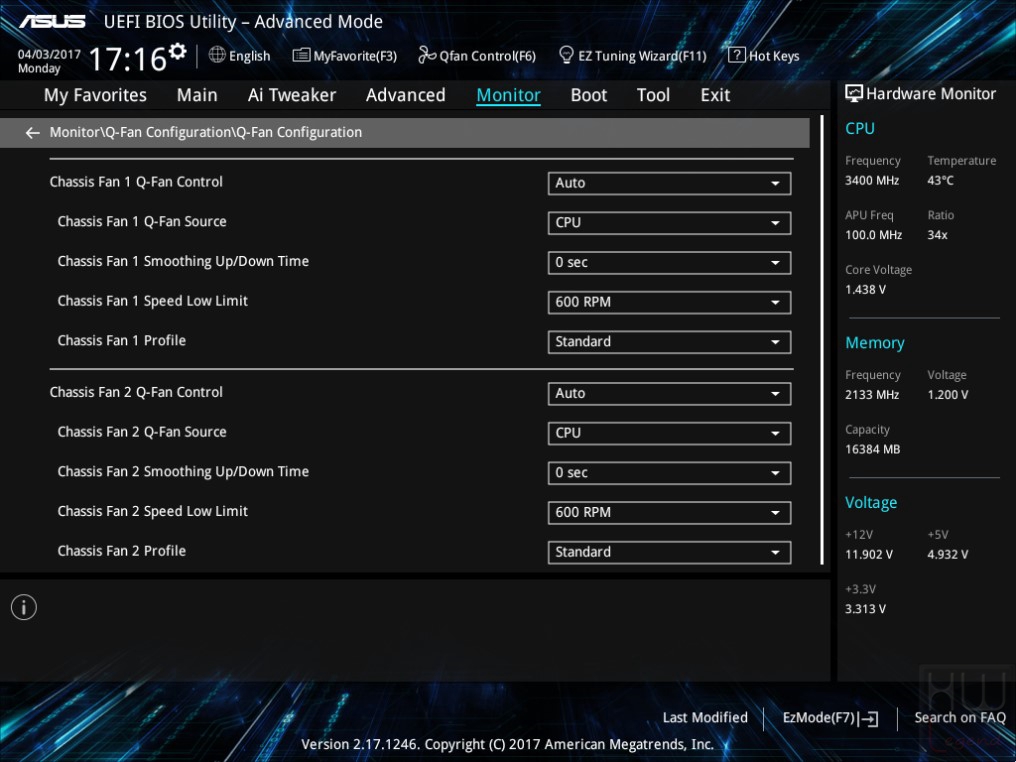Click the Chassis Fan 2 Q-Fan Control label
Image resolution: width=1016 pixels, height=762 pixels.
tap(136, 393)
